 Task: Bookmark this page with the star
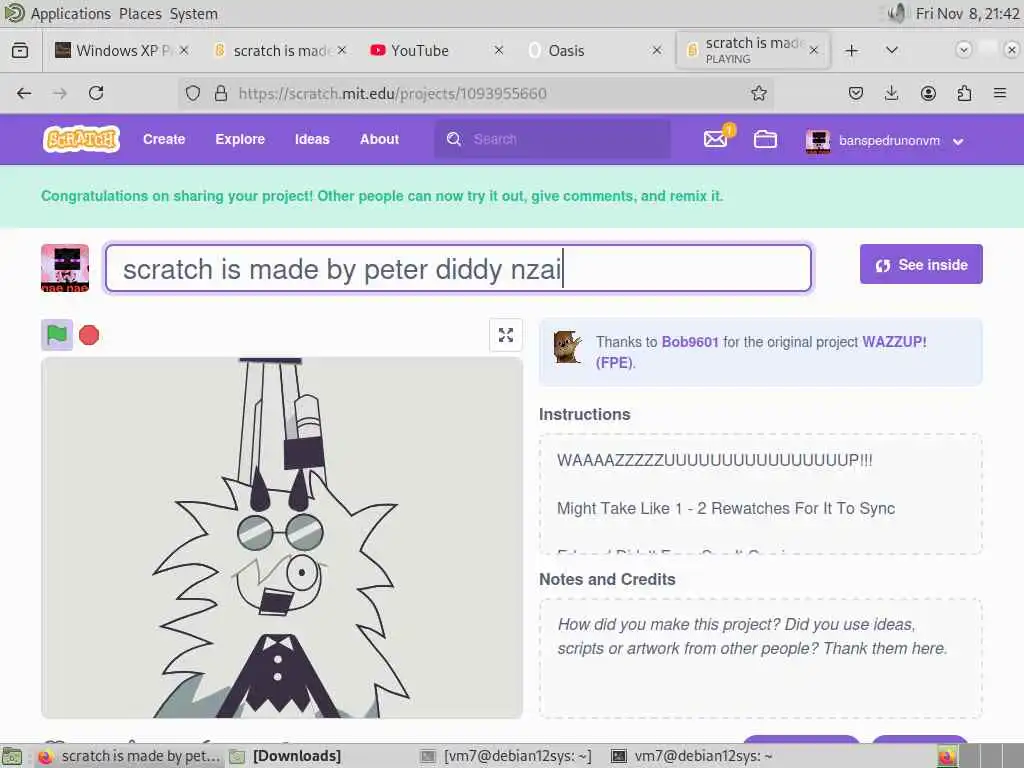click(758, 93)
